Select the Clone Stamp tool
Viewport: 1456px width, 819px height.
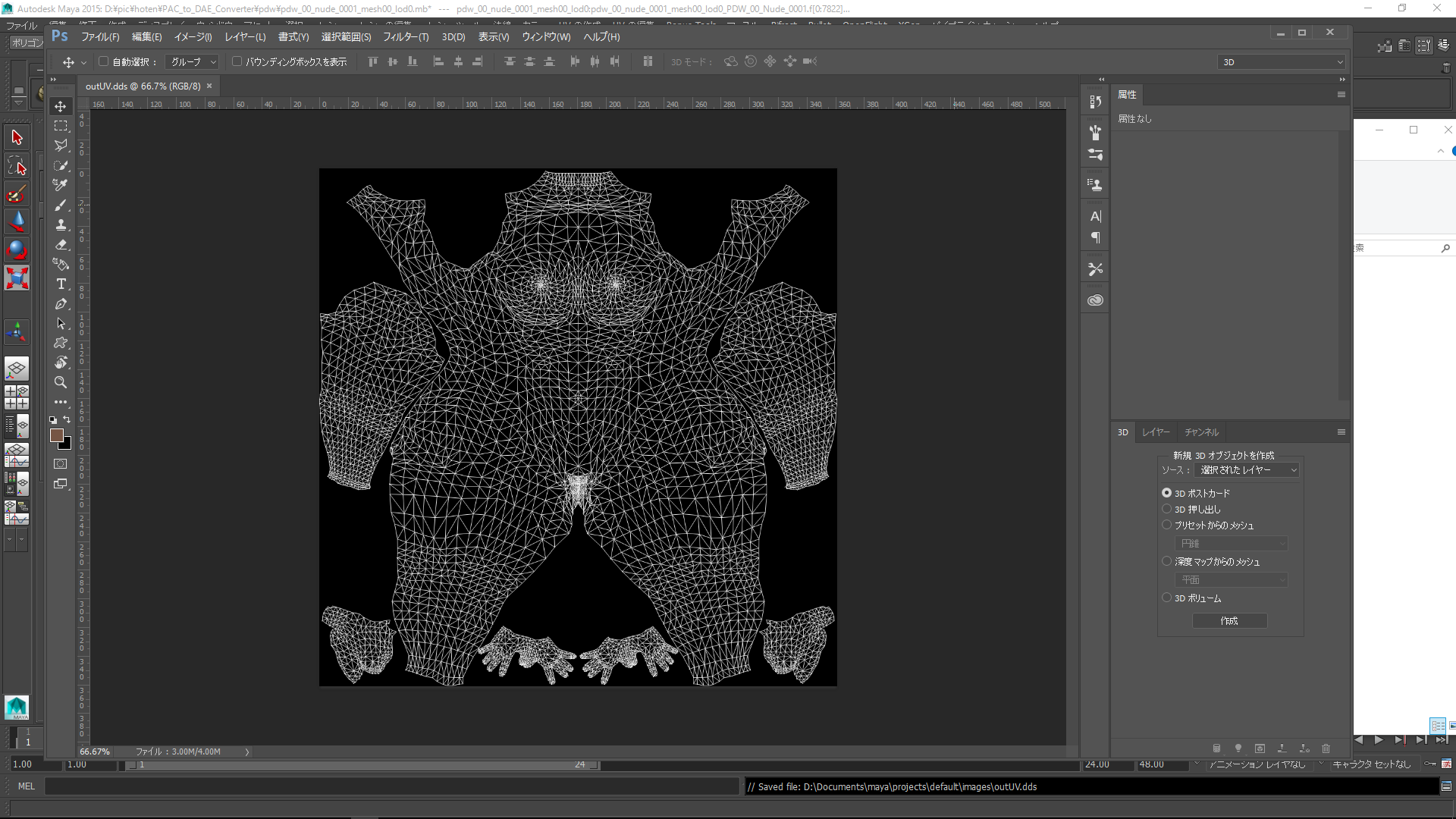click(61, 224)
